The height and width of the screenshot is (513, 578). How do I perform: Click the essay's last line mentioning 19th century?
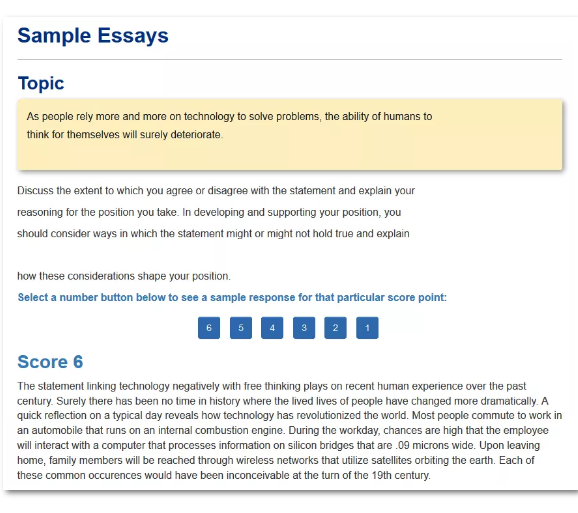pyautogui.click(x=224, y=475)
